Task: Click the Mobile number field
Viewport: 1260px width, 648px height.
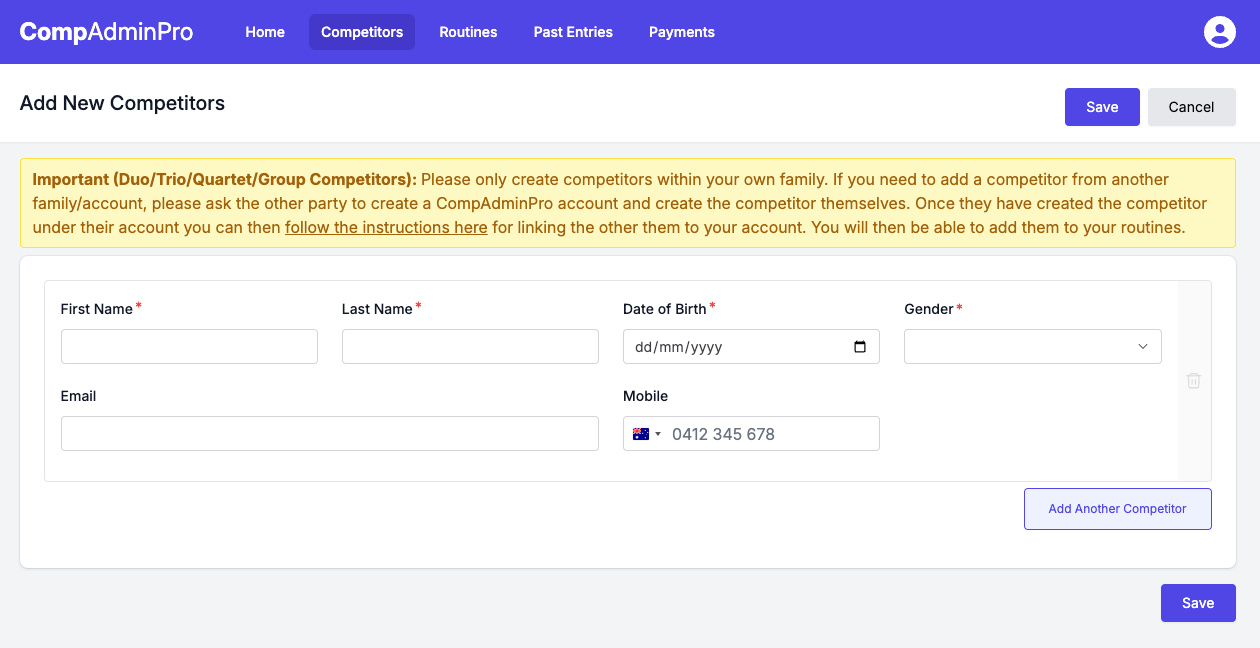Action: [751, 433]
